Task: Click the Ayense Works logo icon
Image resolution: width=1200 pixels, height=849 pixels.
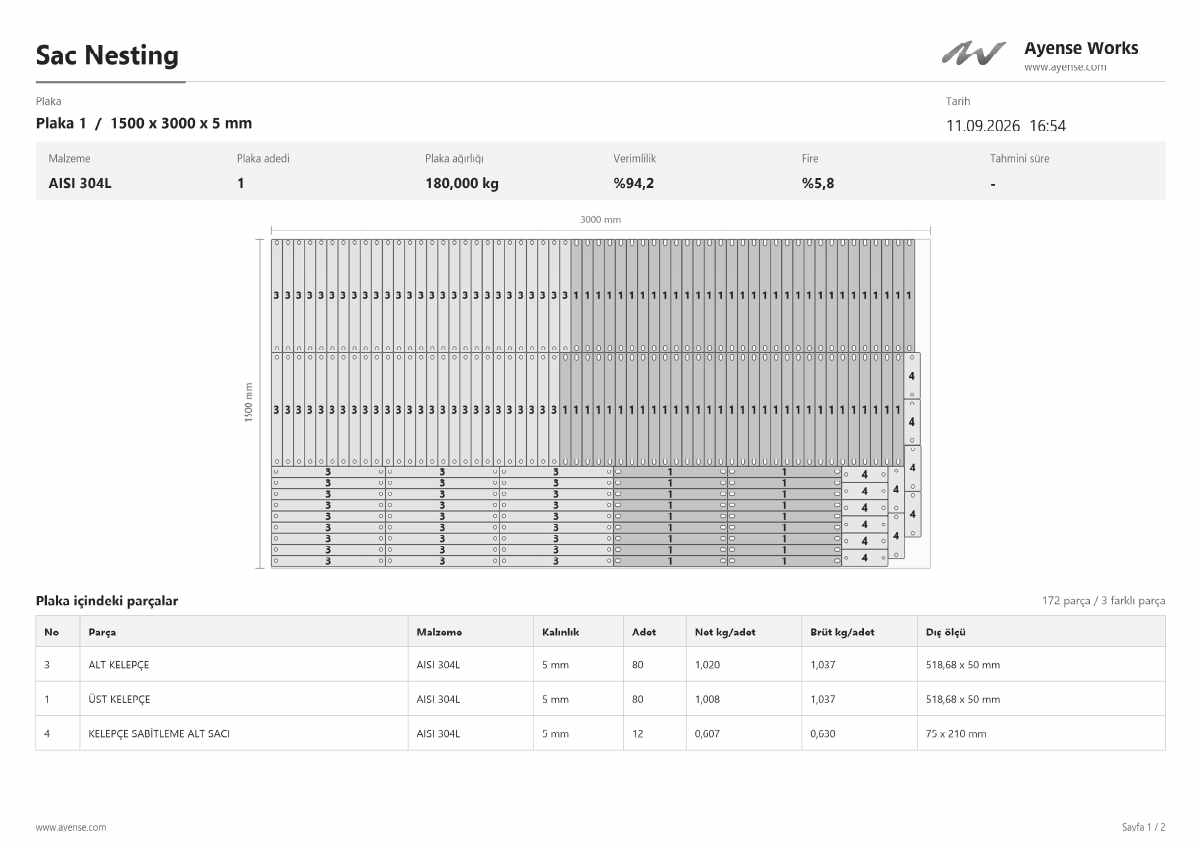Action: click(973, 53)
